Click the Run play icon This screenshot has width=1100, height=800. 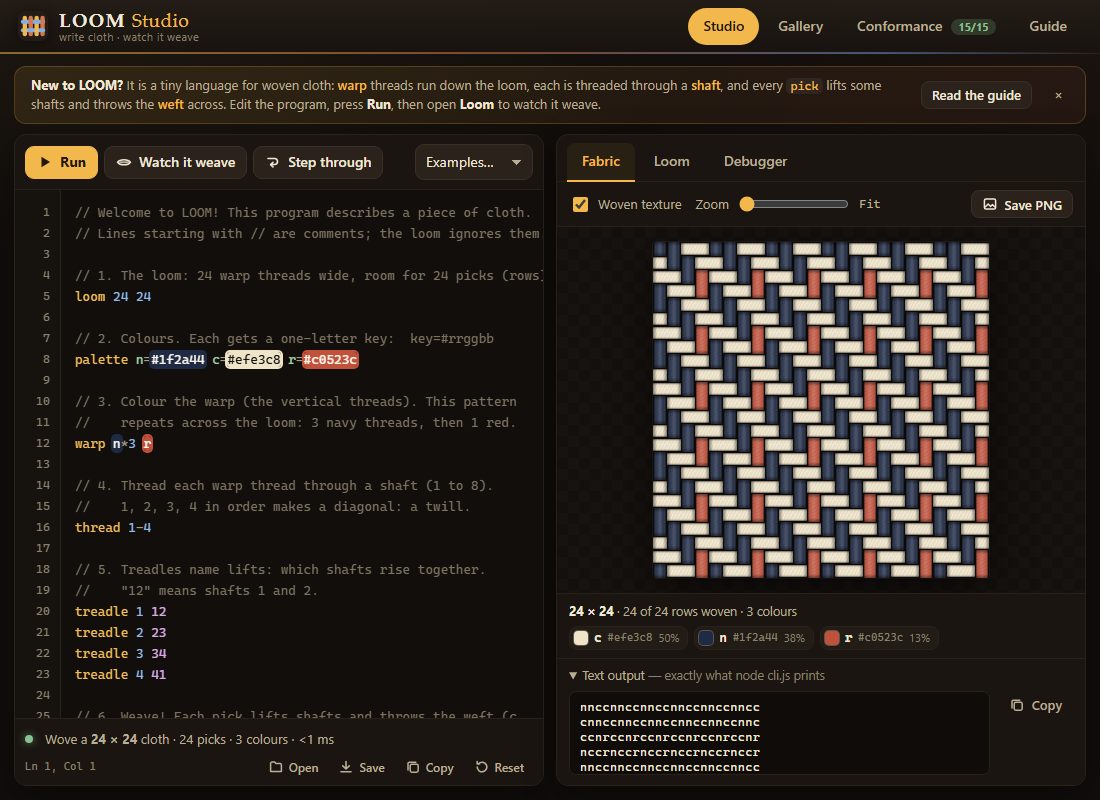point(45,162)
